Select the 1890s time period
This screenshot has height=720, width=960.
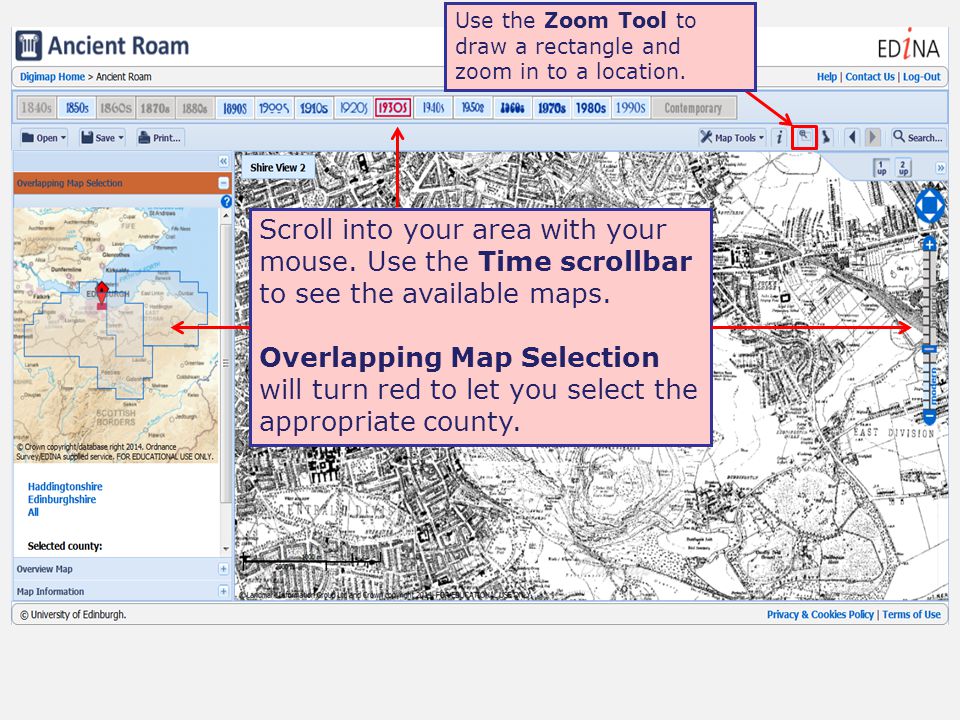[x=234, y=108]
